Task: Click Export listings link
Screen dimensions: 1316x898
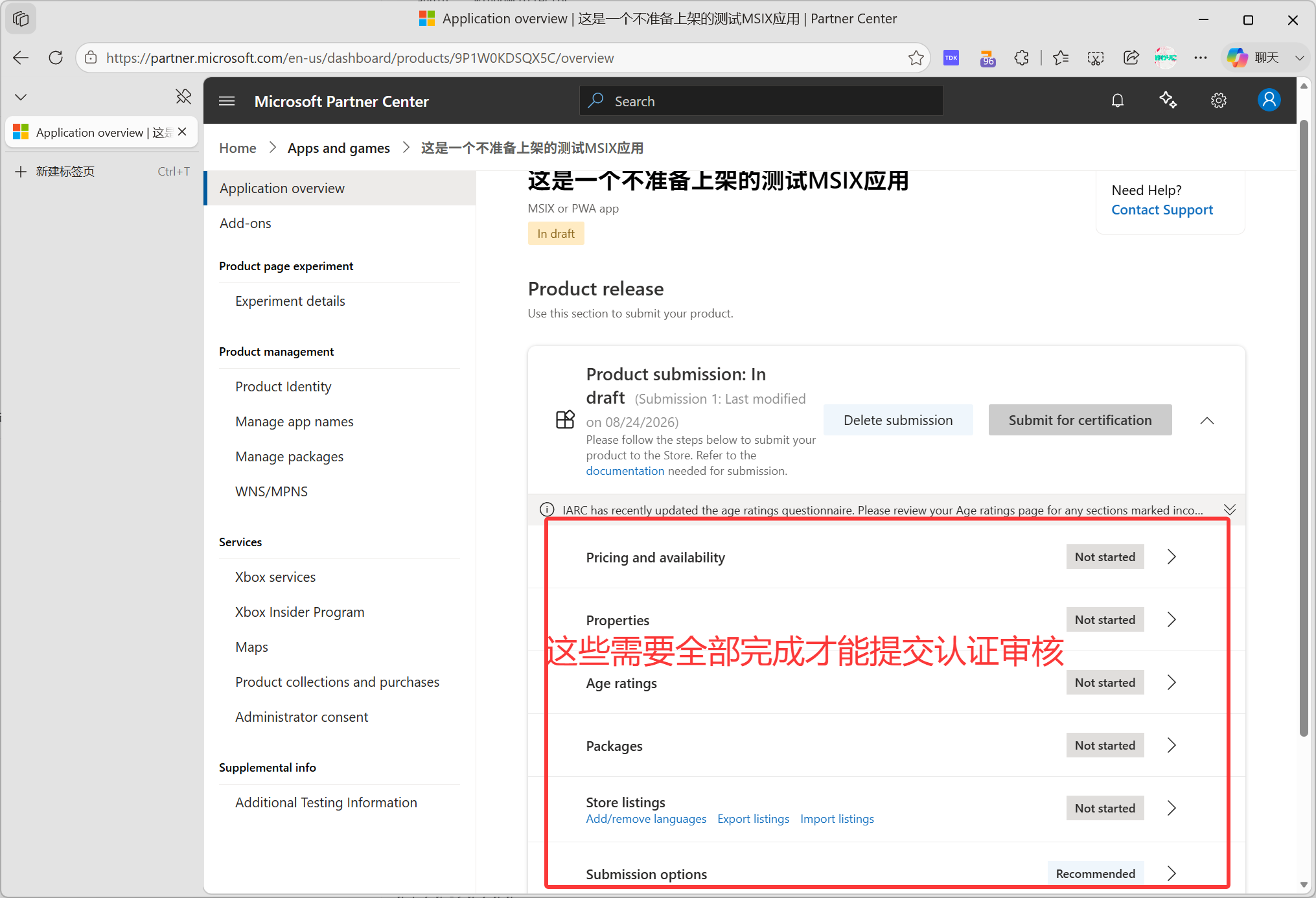Action: pyautogui.click(x=753, y=818)
